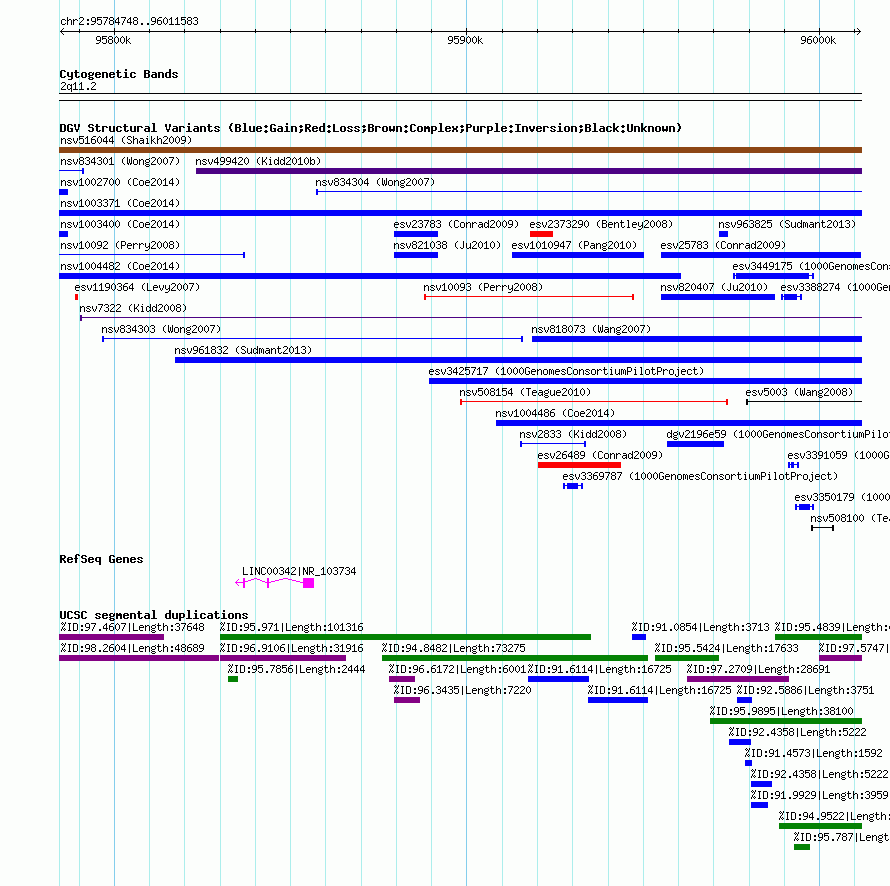Click %ID:95.5424 Length:17633 label
The height and width of the screenshot is (886, 890).
tap(727, 648)
